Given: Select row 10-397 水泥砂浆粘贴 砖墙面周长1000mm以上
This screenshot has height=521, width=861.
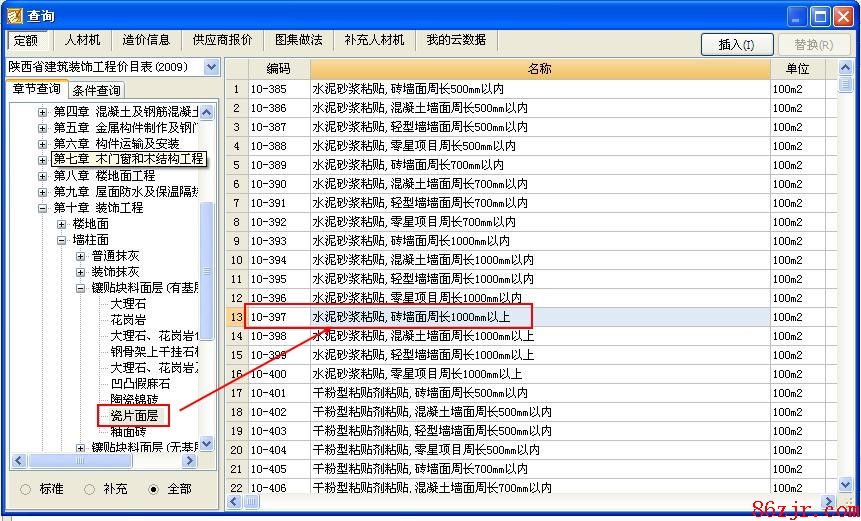Looking at the screenshot, I should click(420, 317).
